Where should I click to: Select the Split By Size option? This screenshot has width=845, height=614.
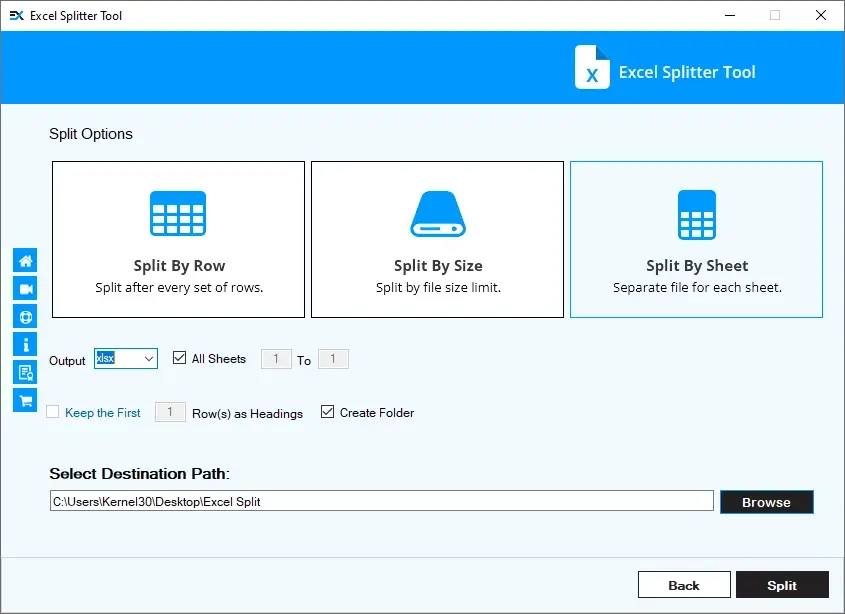coord(437,240)
